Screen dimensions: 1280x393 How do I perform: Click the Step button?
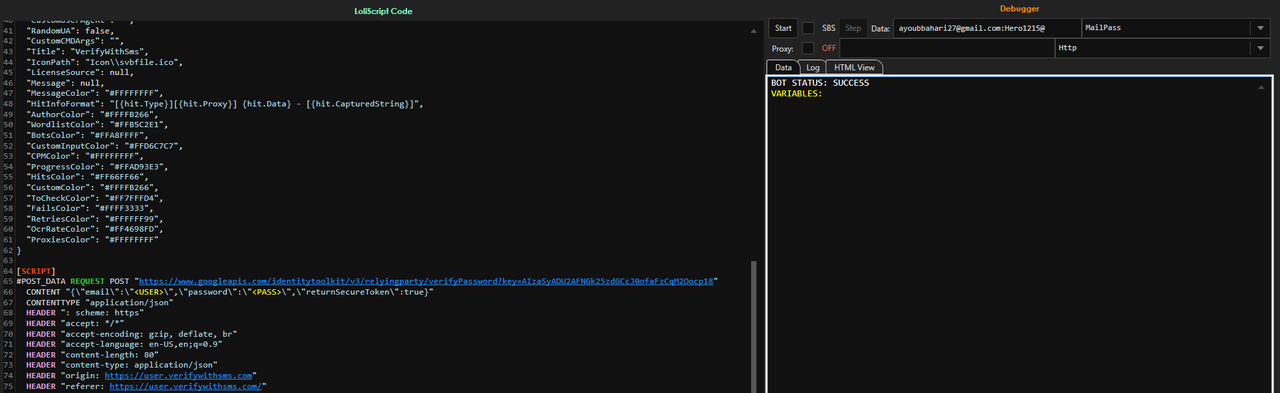point(853,28)
